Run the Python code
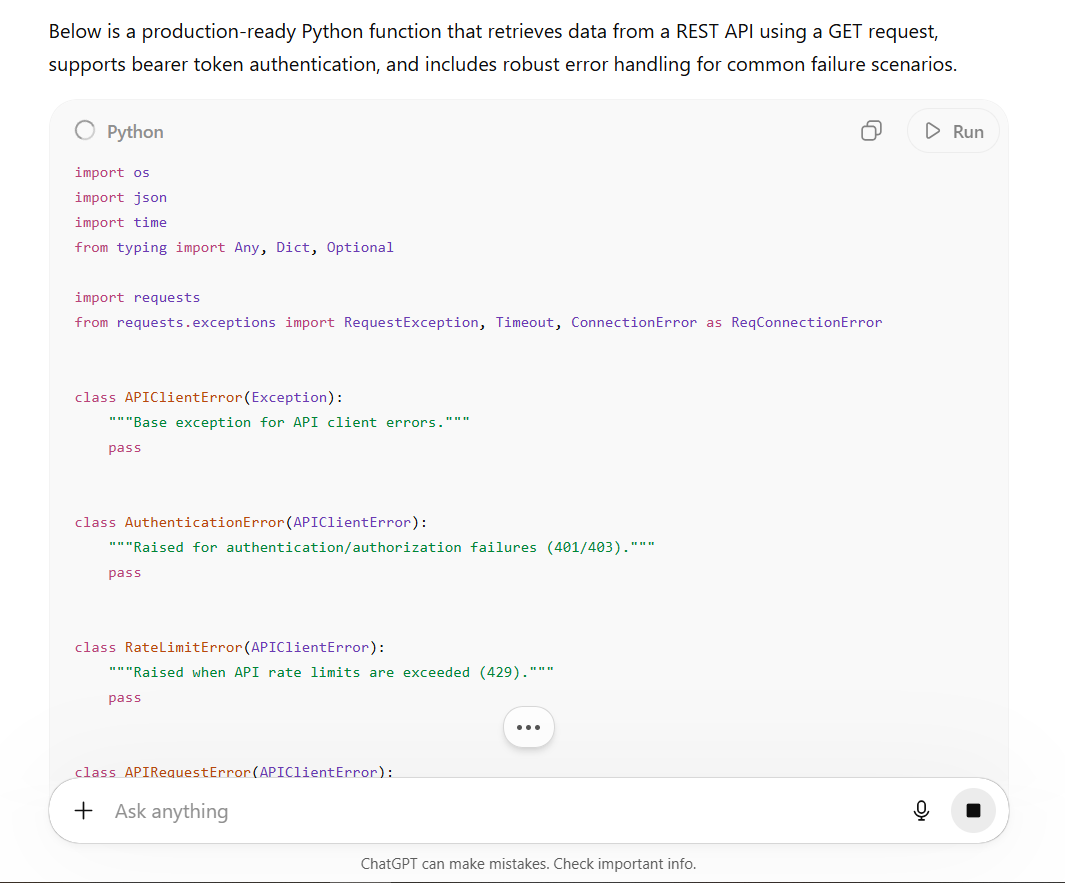 (x=954, y=131)
